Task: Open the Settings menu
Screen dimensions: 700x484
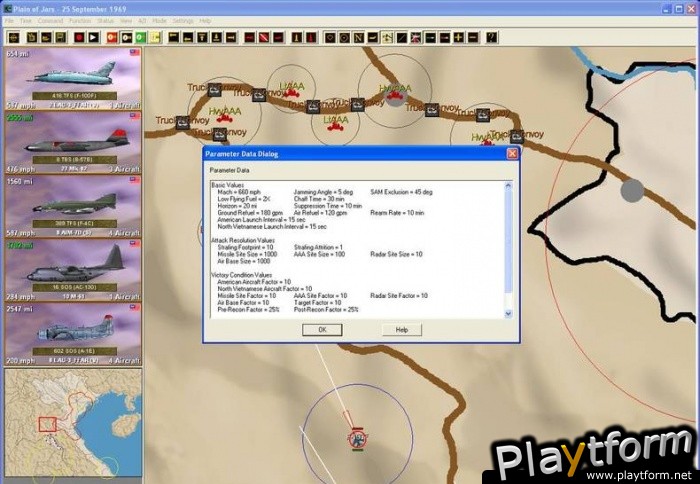Action: point(183,21)
